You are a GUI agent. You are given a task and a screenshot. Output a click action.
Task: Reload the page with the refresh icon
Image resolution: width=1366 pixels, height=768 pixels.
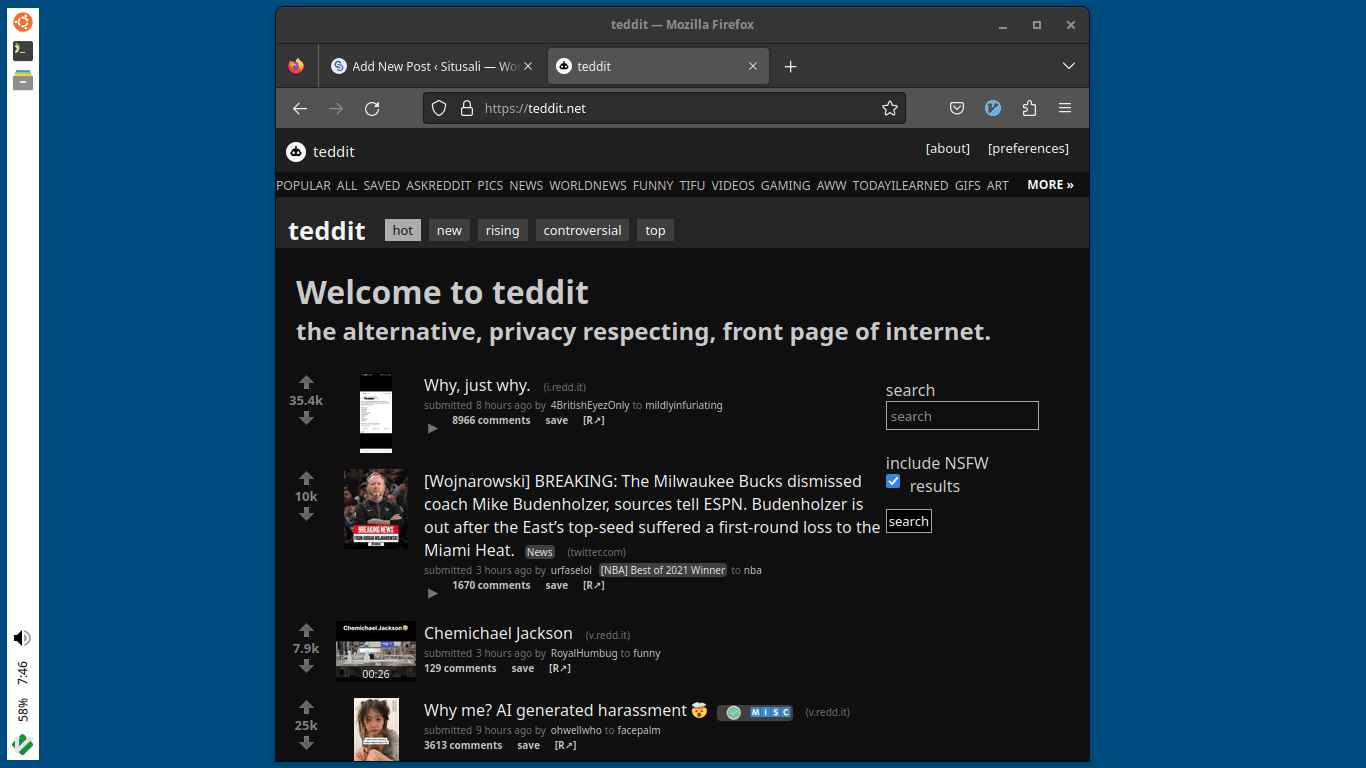tap(372, 108)
